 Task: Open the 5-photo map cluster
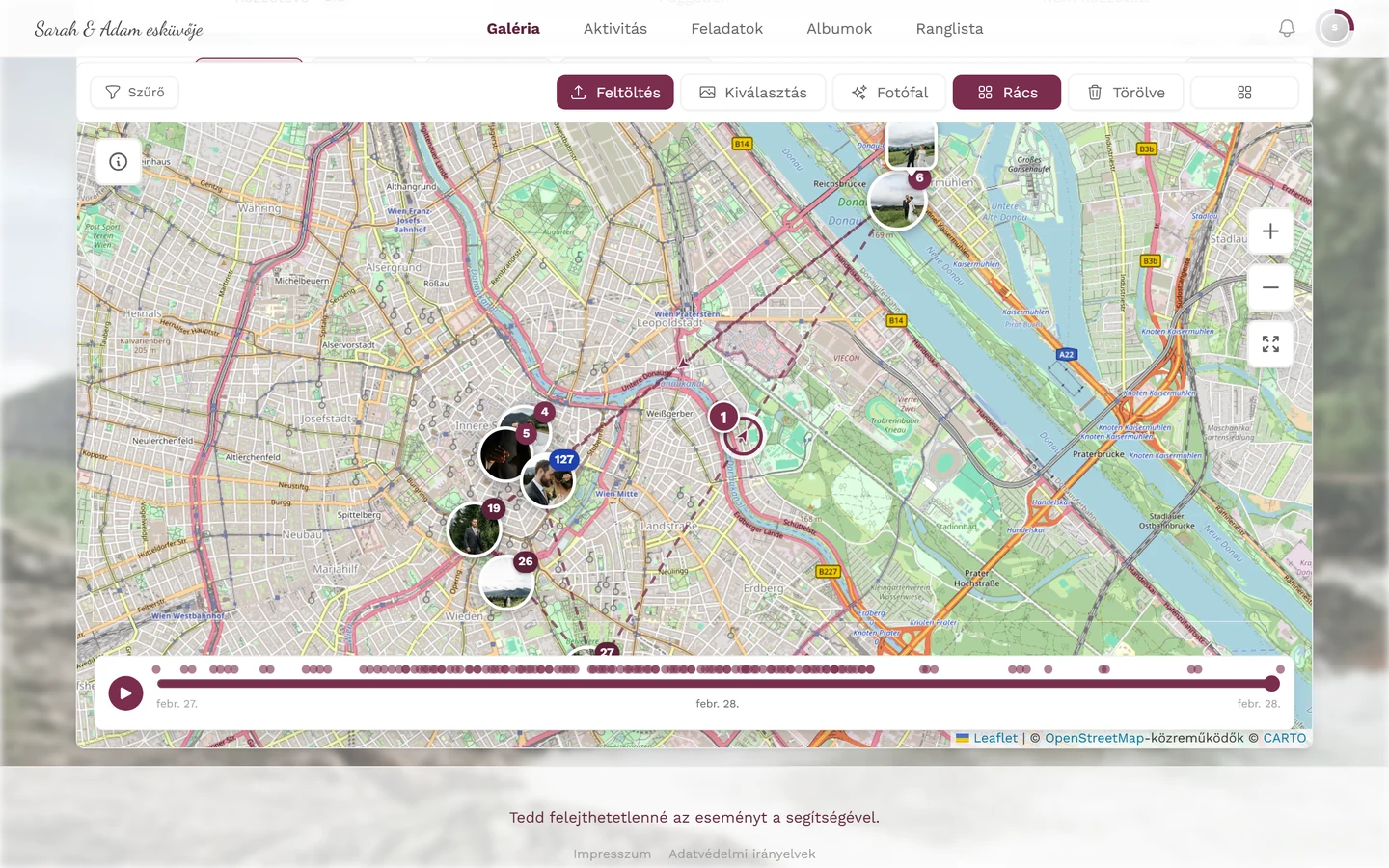pyautogui.click(x=506, y=453)
